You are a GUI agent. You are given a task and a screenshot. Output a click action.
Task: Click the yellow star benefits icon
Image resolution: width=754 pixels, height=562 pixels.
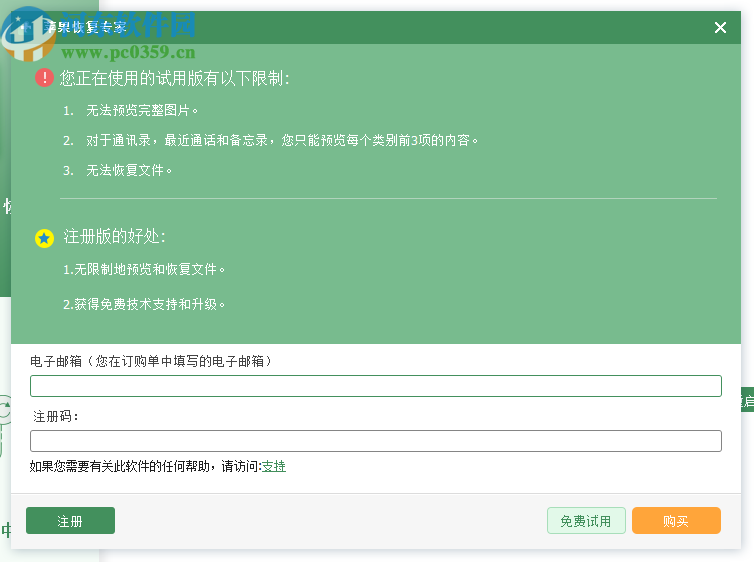coord(44,238)
